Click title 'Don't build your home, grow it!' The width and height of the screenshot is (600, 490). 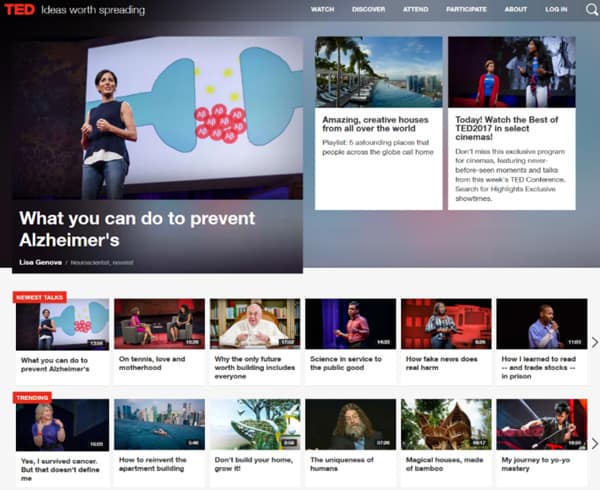click(x=253, y=464)
